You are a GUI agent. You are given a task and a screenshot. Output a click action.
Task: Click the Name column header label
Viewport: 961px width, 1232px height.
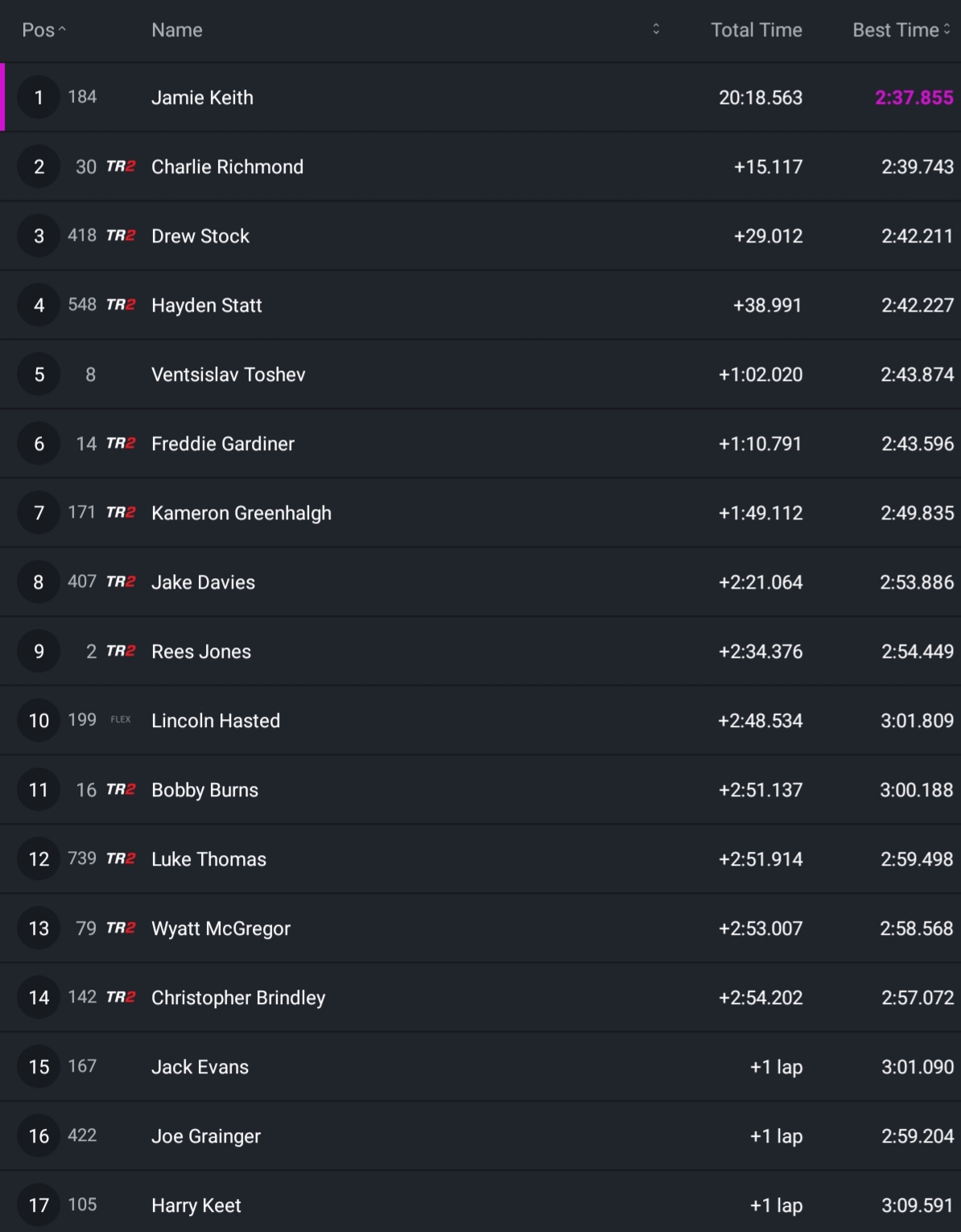click(177, 31)
